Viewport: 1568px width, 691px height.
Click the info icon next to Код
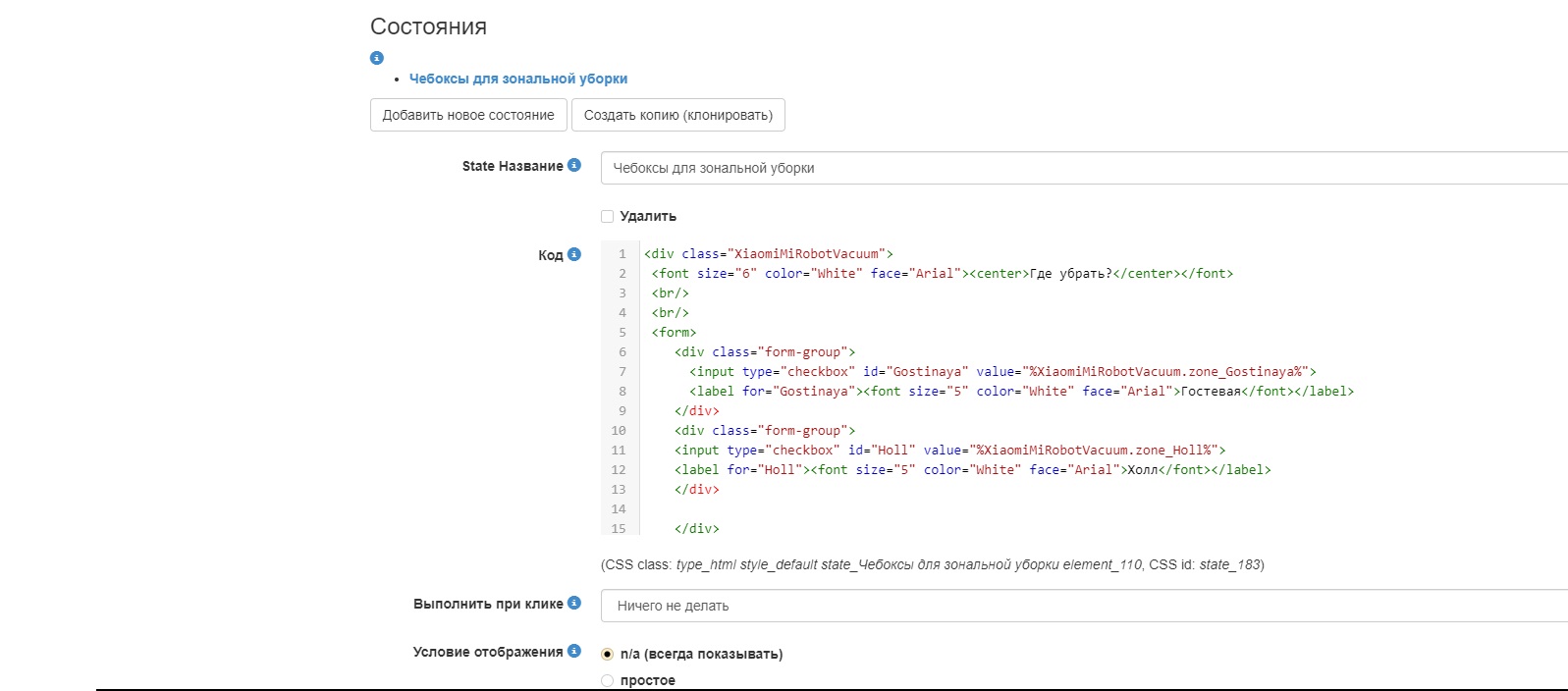[574, 254]
